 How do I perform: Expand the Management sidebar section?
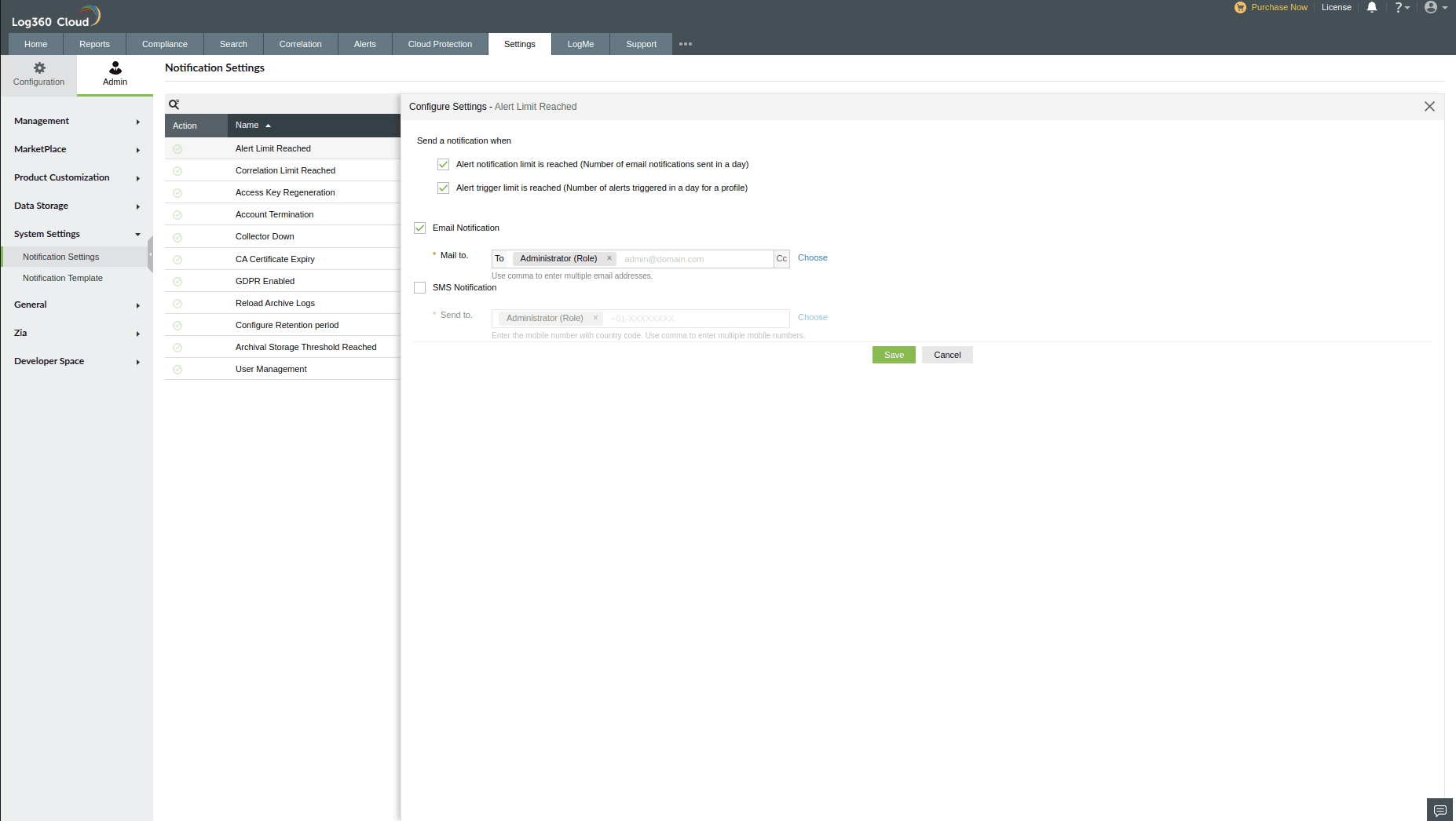(x=76, y=121)
